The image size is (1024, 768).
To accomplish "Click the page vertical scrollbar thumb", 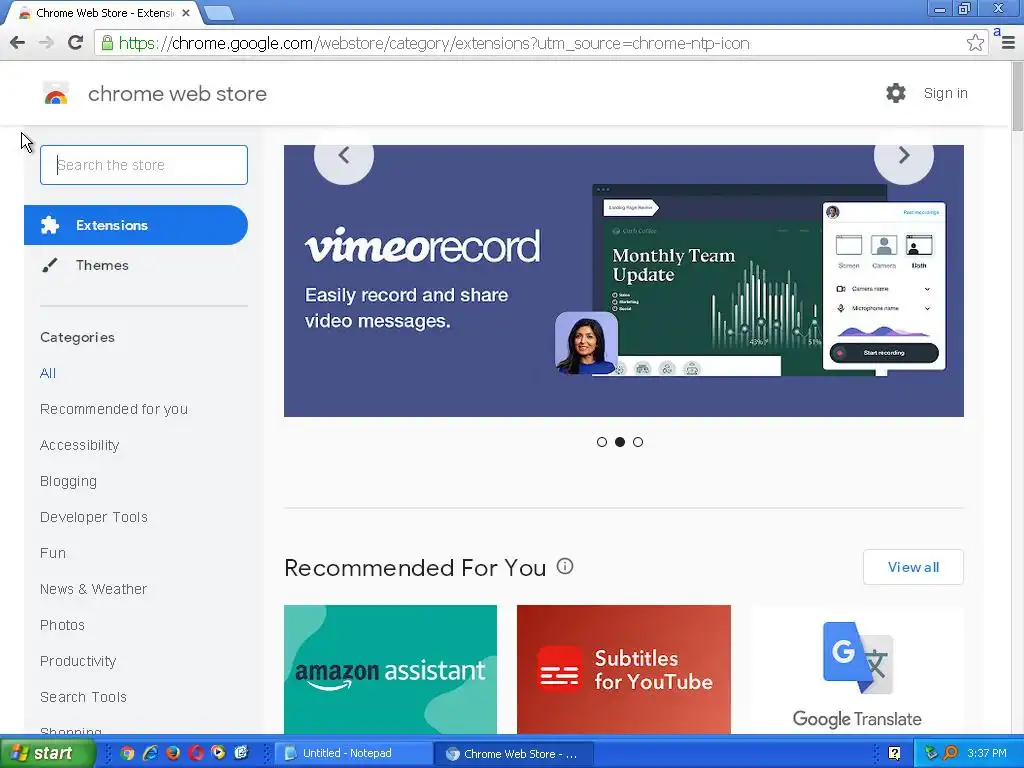I will [x=1017, y=97].
